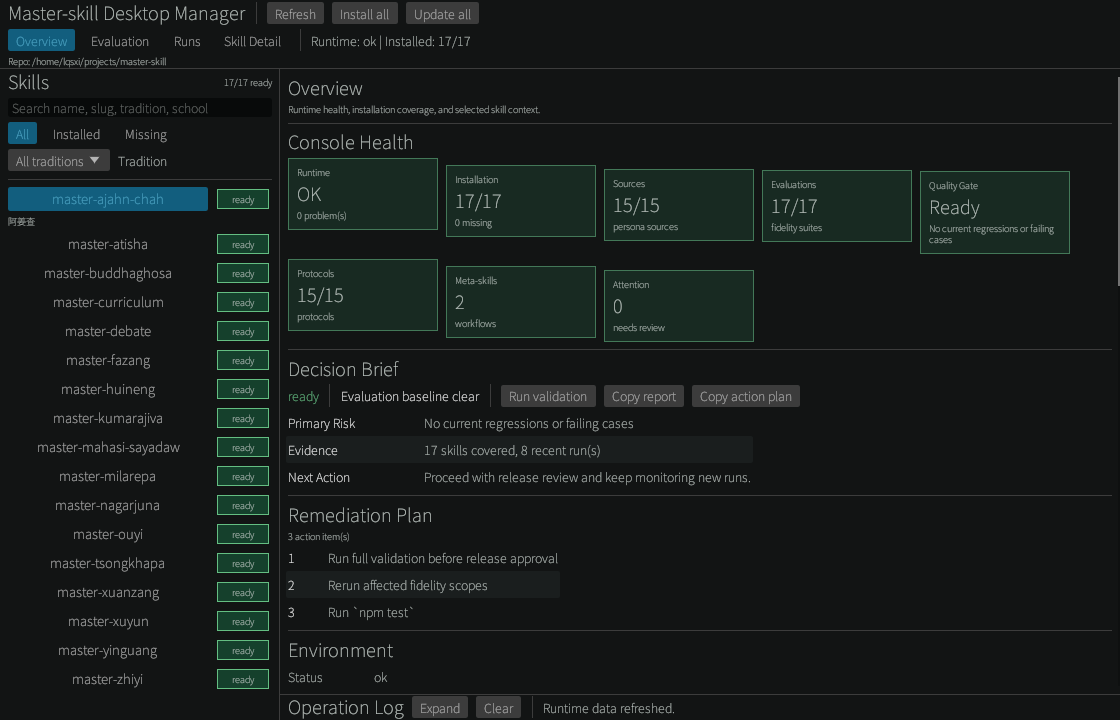Select master-ouyi in skills list
The image size is (1120, 720).
tap(108, 534)
